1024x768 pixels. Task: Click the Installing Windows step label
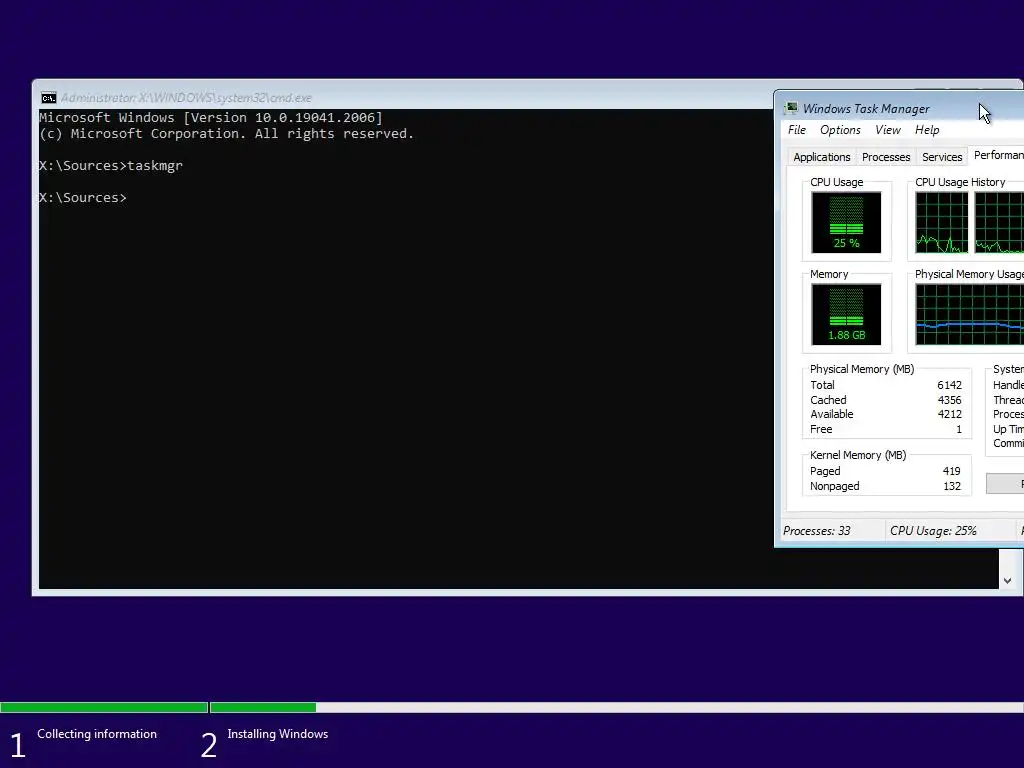pyautogui.click(x=278, y=734)
